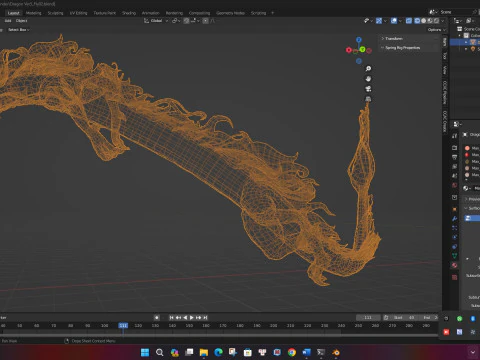The image size is (480, 360).
Task: Open the Global transform orientation dropdown
Action: [x=156, y=21]
